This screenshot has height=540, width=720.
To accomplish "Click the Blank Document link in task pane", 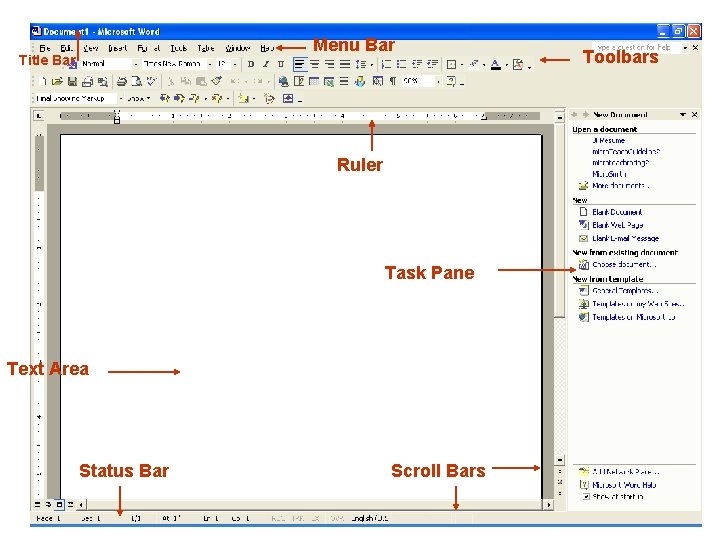I will click(617, 212).
